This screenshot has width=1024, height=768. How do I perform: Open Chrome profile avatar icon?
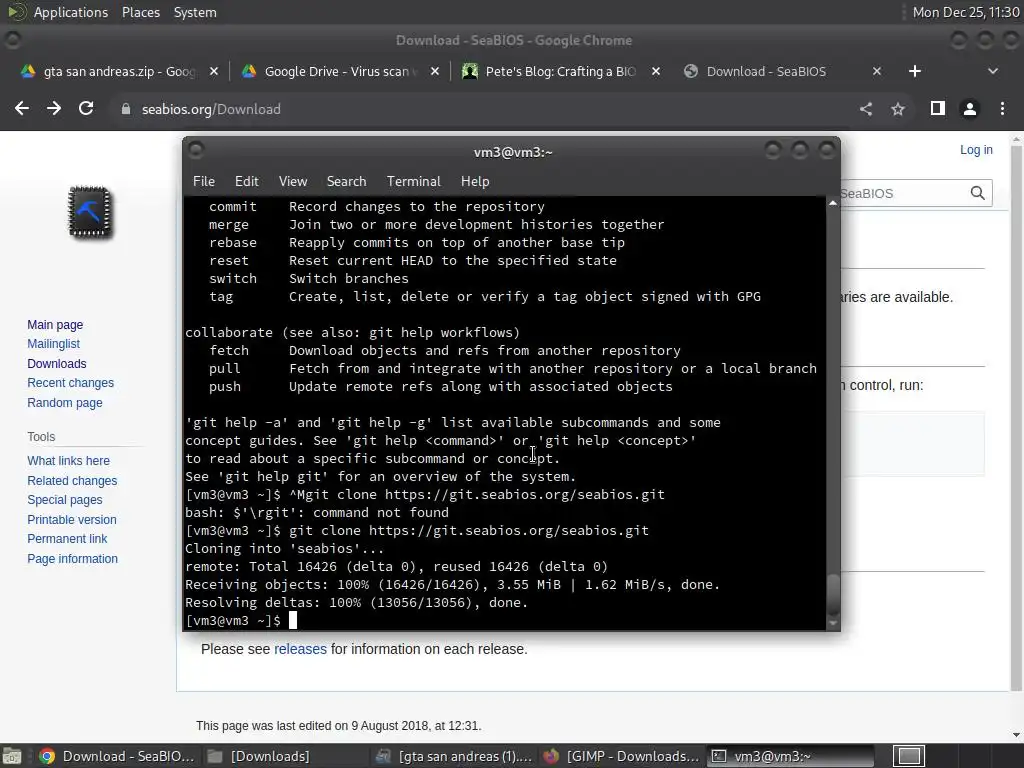coord(970,109)
